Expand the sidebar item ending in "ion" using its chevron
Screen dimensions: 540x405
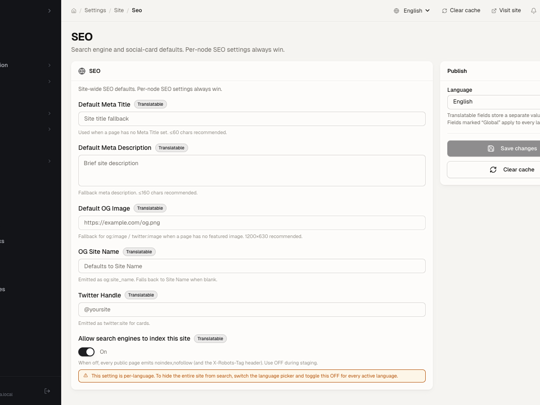tap(49, 65)
